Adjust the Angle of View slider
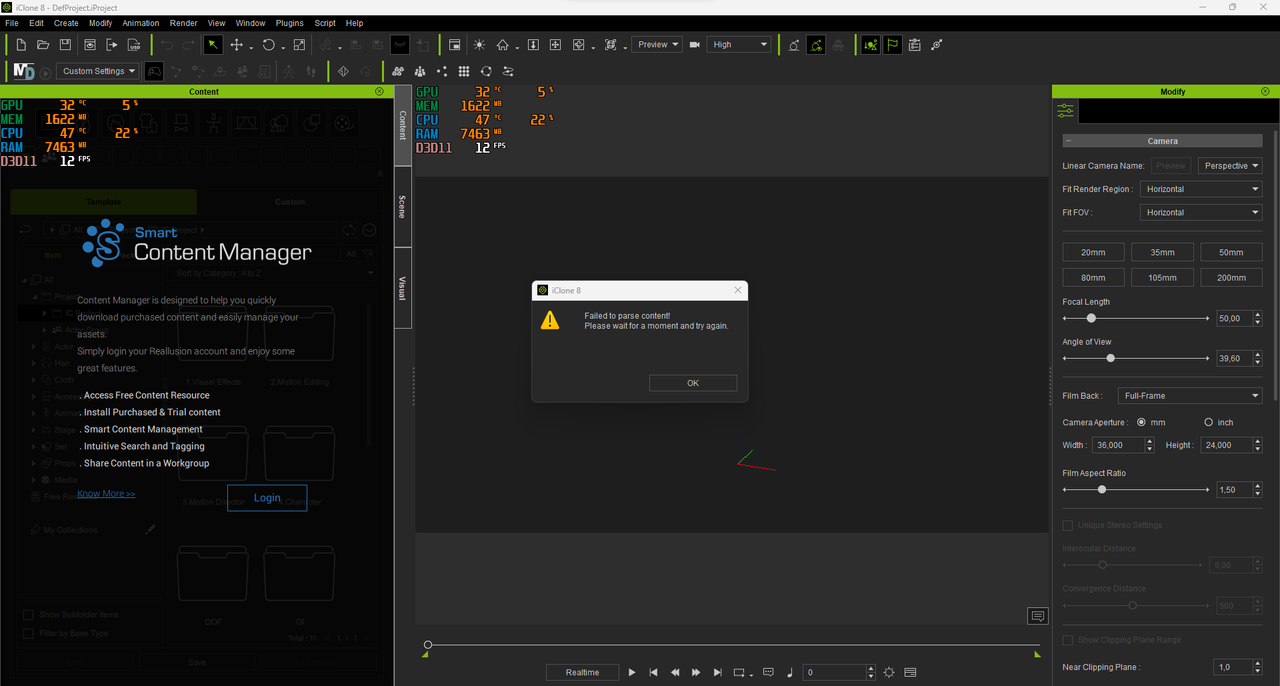The image size is (1280, 686). [x=1136, y=358]
